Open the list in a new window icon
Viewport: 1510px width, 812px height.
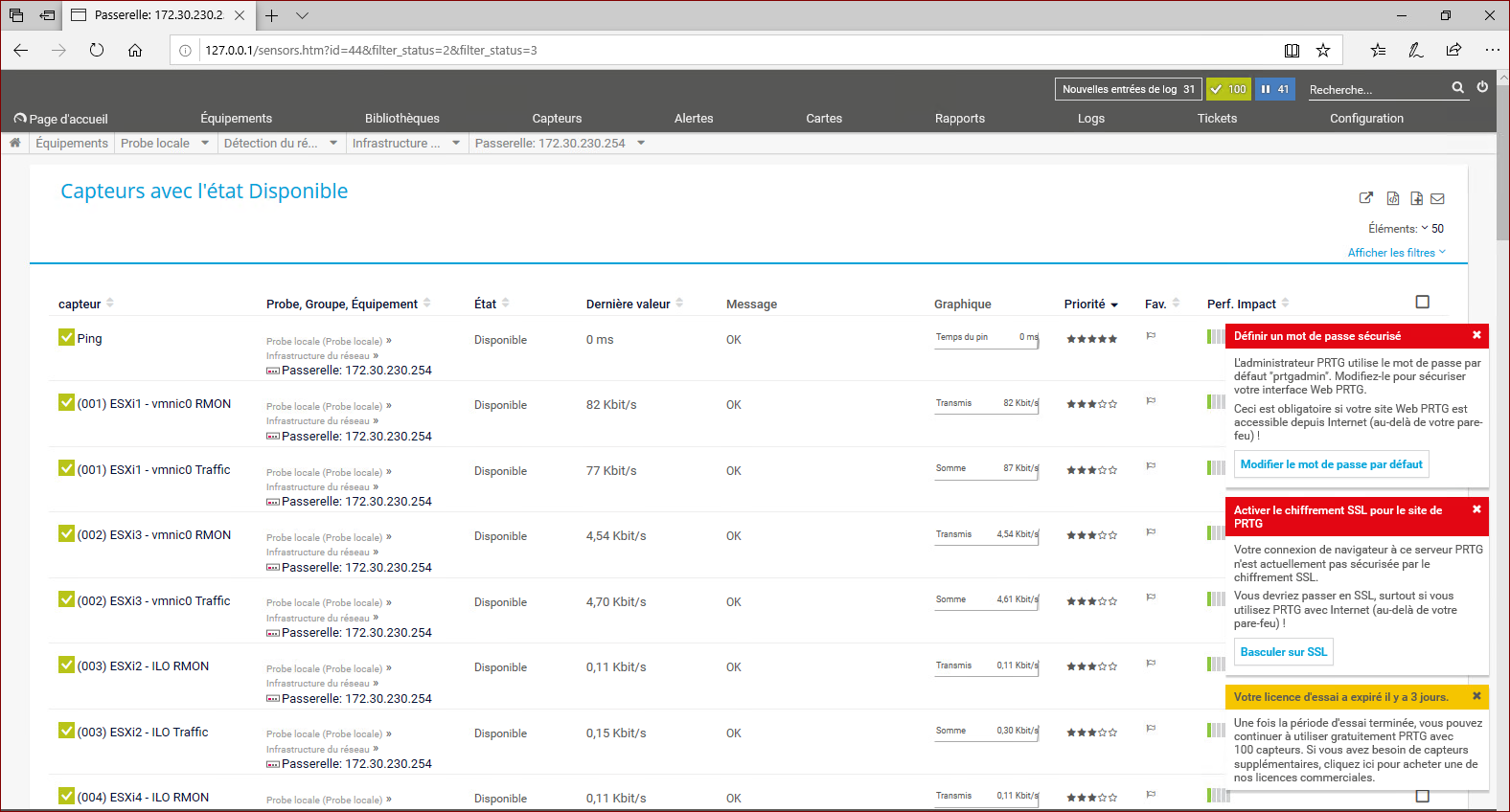coord(1366,198)
